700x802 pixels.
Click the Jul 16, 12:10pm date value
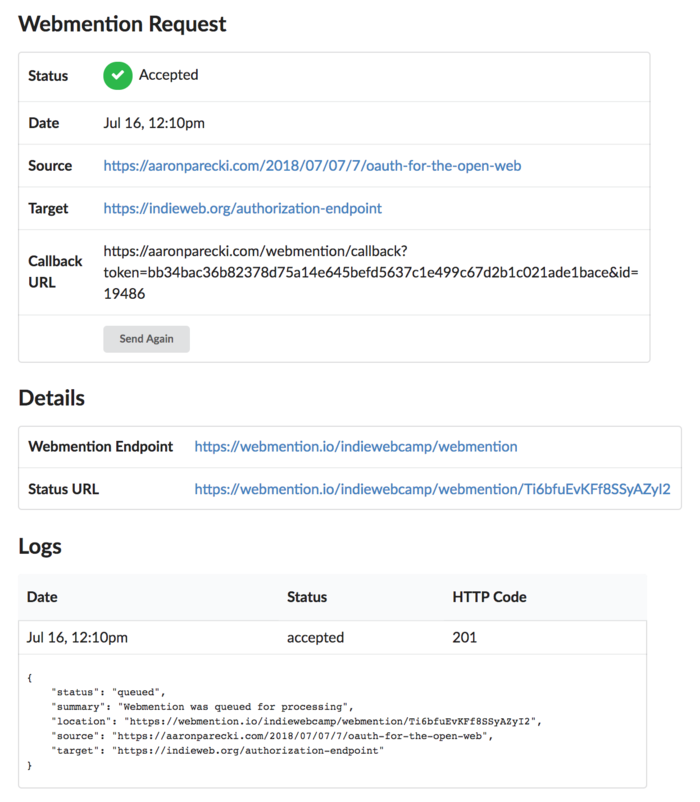pos(154,123)
